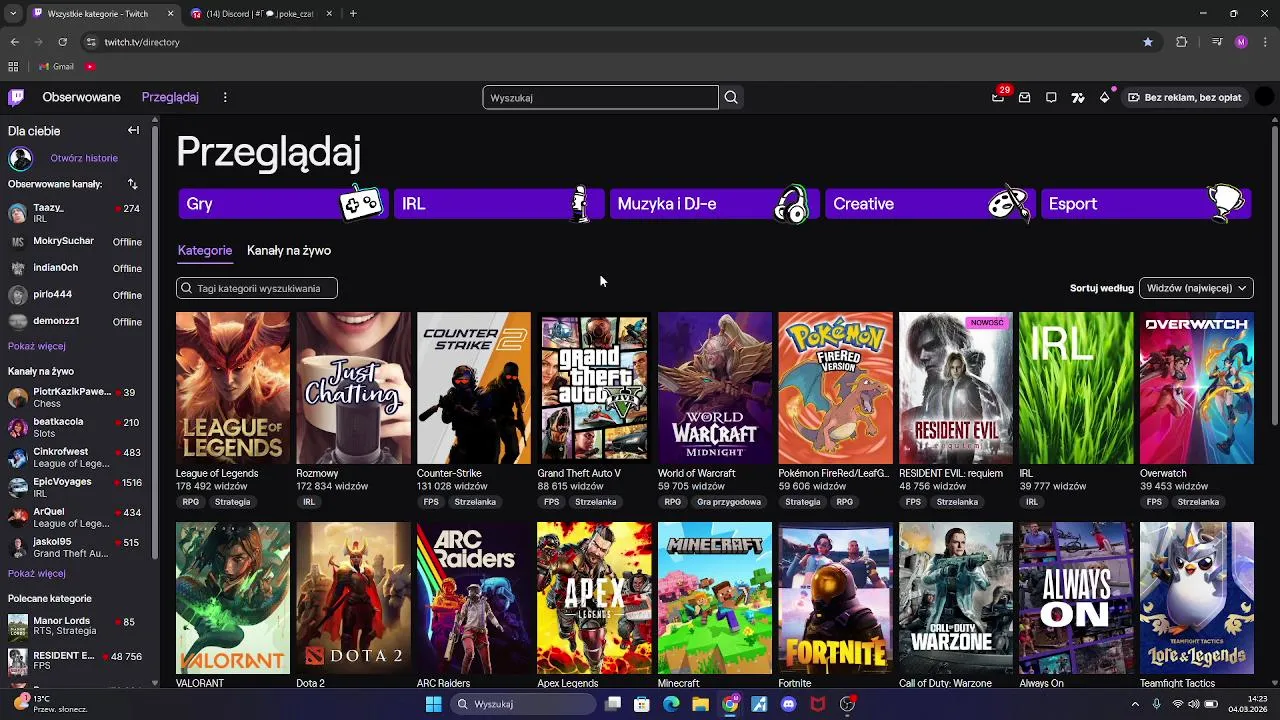
Task: Open Microsoft Edge from taskbar
Action: [x=671, y=704]
